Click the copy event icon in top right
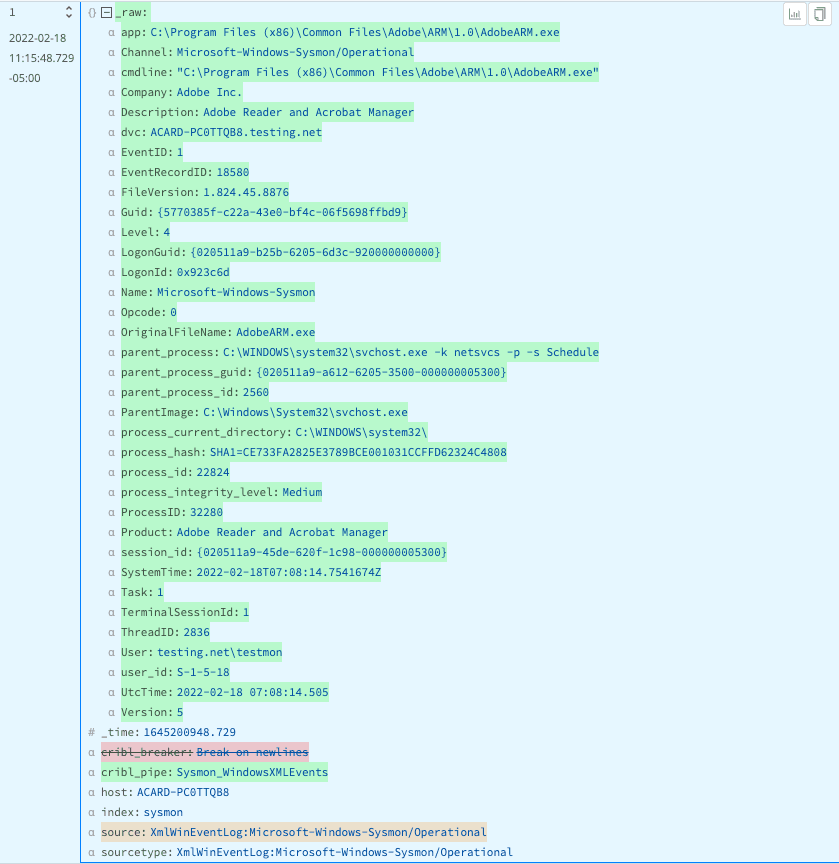The width and height of the screenshot is (839, 864). pyautogui.click(x=821, y=16)
